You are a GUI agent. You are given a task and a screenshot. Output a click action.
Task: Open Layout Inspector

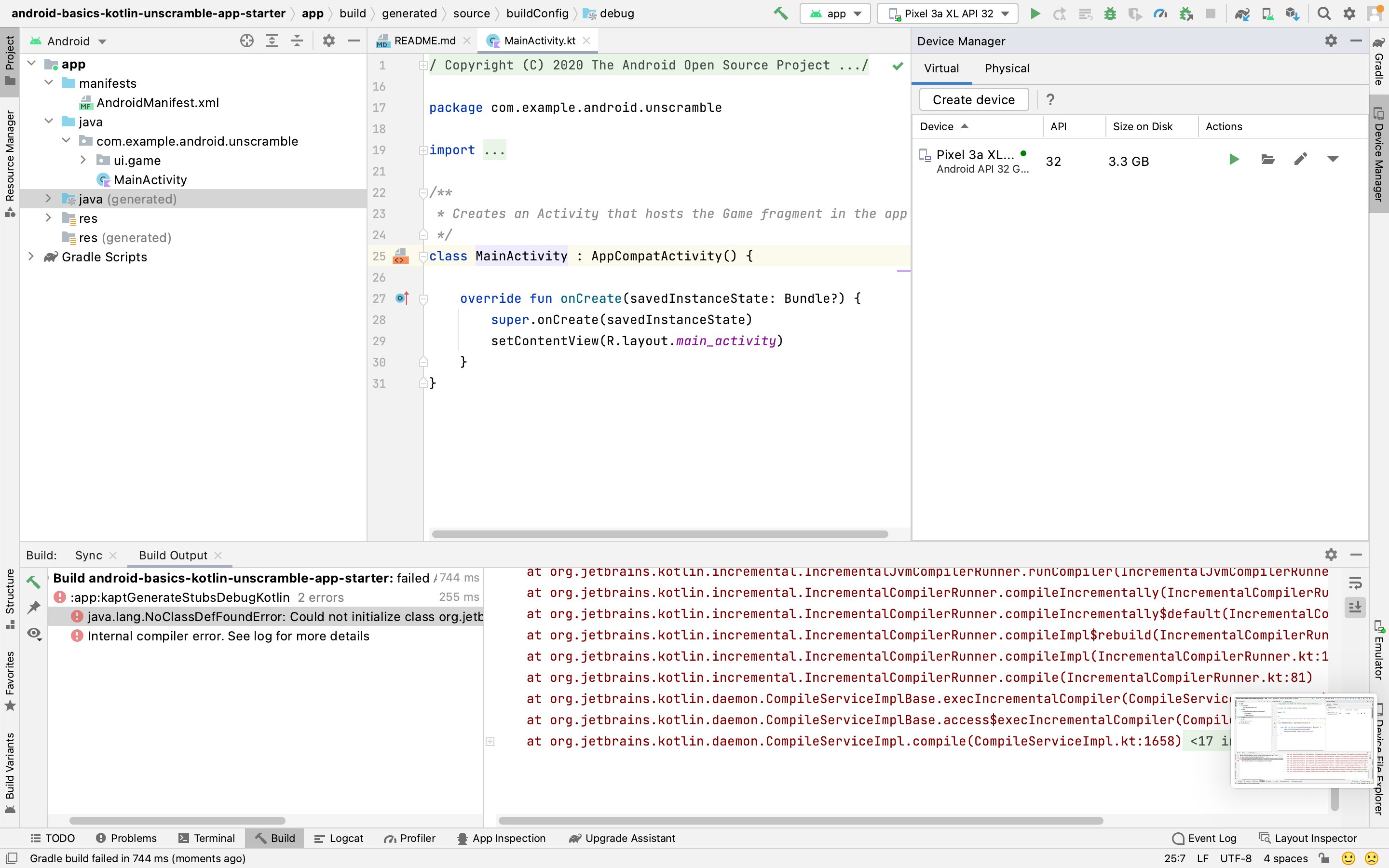tap(1307, 838)
